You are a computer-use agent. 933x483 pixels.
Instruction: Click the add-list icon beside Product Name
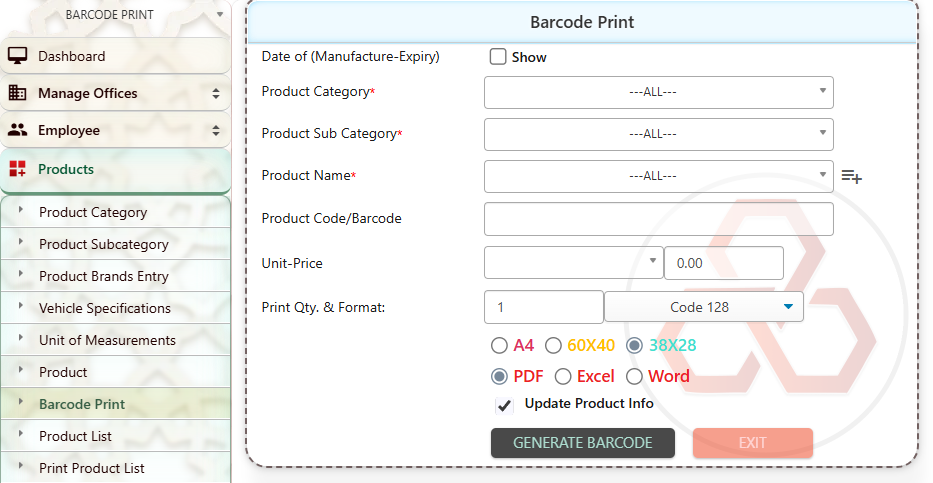[851, 176]
